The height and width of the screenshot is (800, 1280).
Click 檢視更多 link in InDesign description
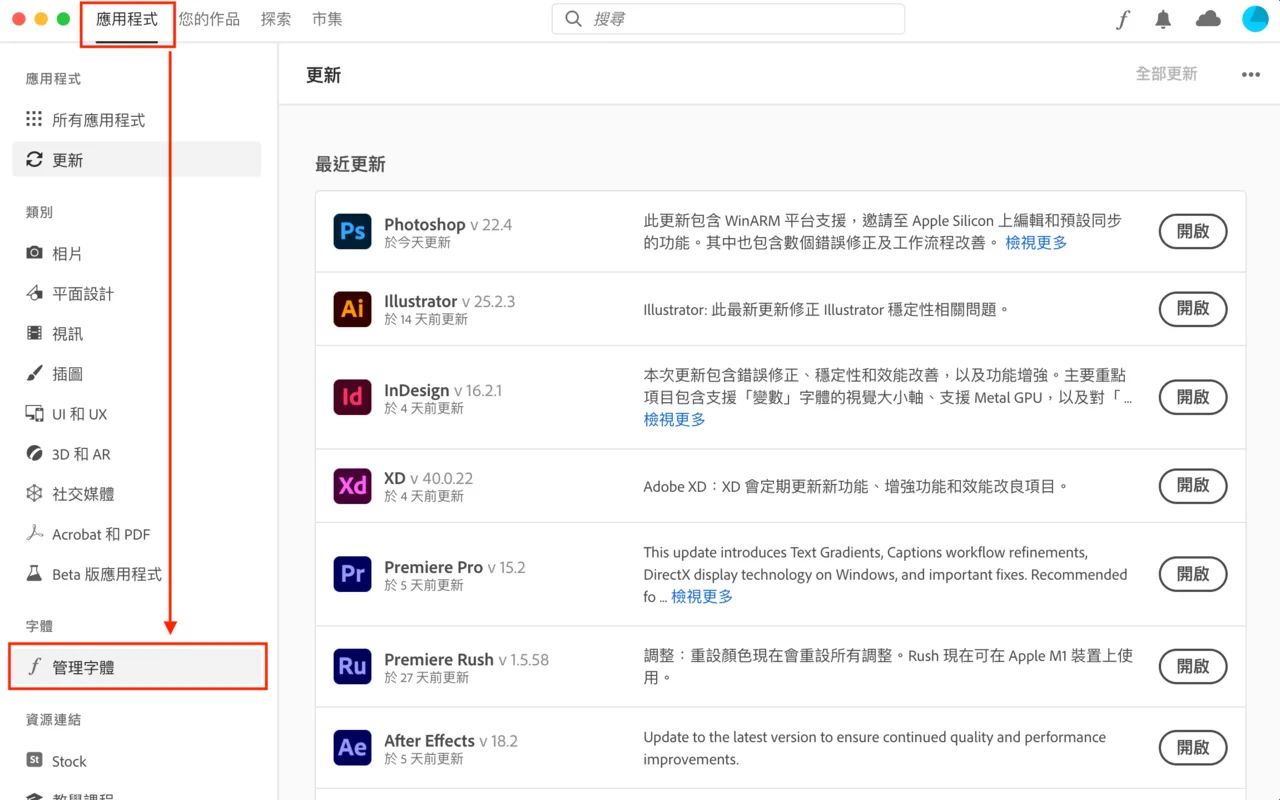pos(675,420)
